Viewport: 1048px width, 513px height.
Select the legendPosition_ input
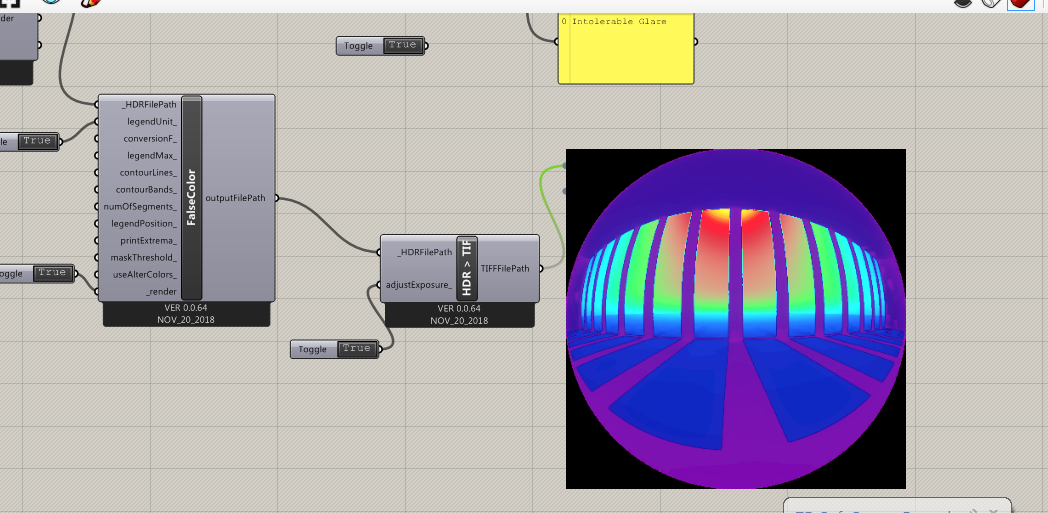click(144, 224)
